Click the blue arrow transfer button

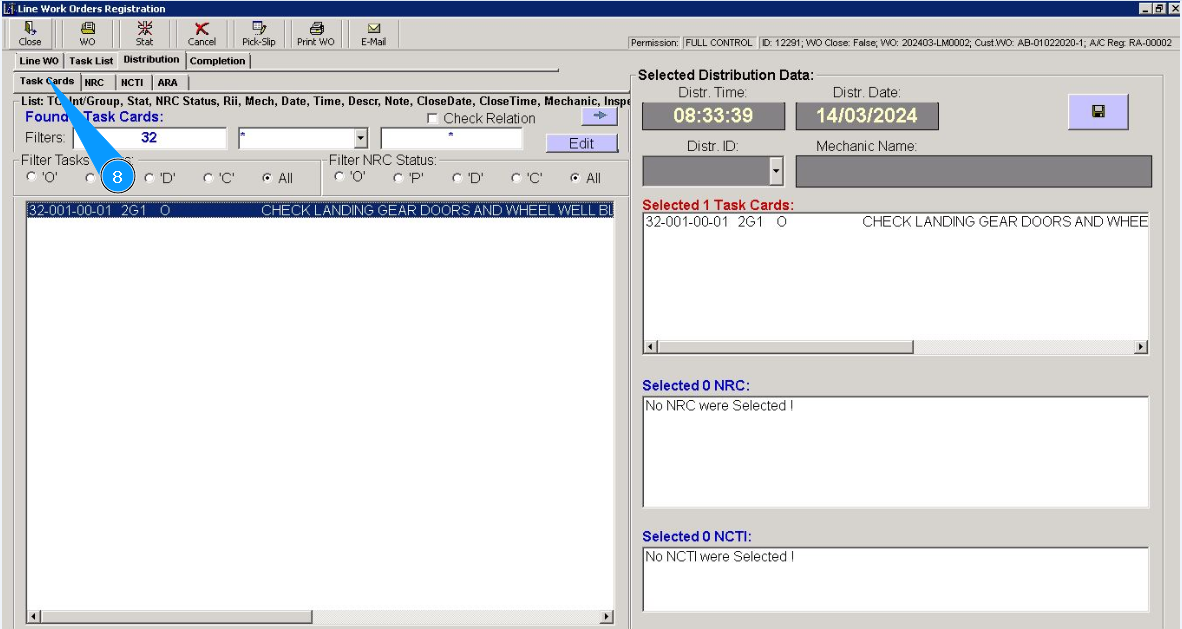[599, 116]
